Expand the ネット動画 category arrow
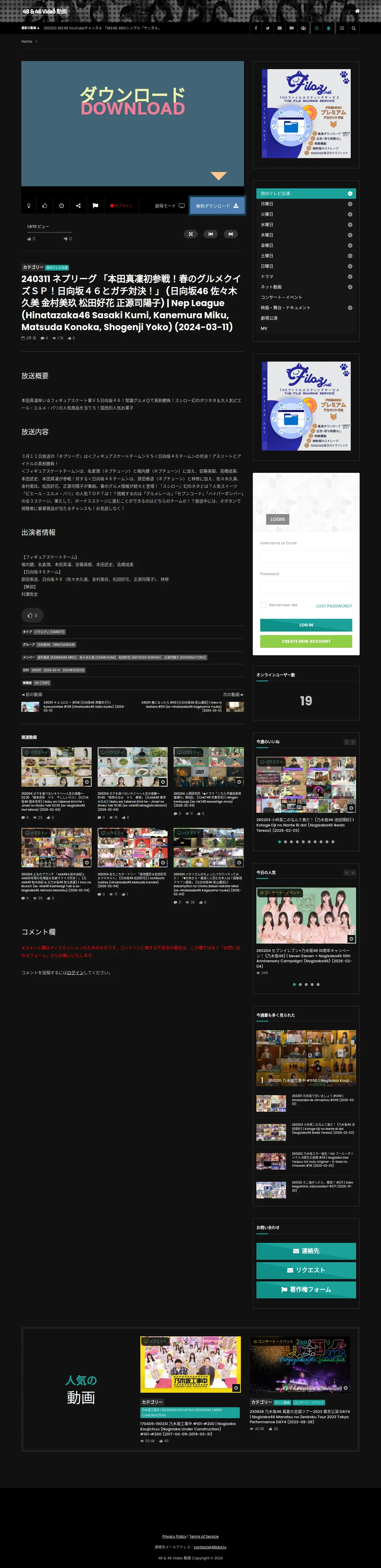Viewport: 381px width, 1568px height. 350,287
